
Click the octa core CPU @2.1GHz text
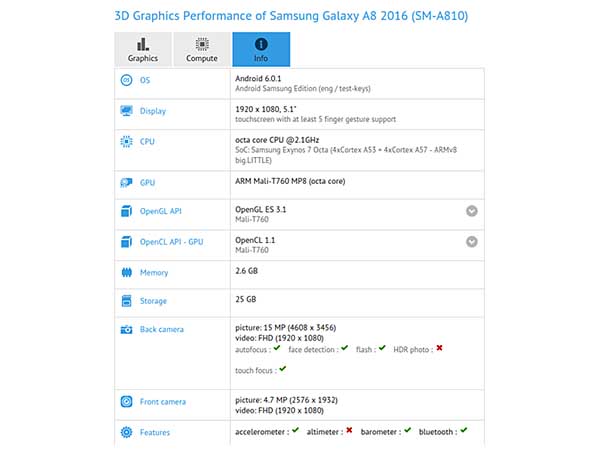click(277, 140)
